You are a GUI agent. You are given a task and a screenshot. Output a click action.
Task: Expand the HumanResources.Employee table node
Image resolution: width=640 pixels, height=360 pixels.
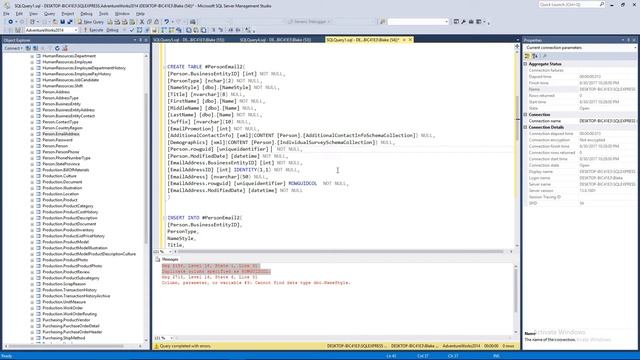coord(32,62)
